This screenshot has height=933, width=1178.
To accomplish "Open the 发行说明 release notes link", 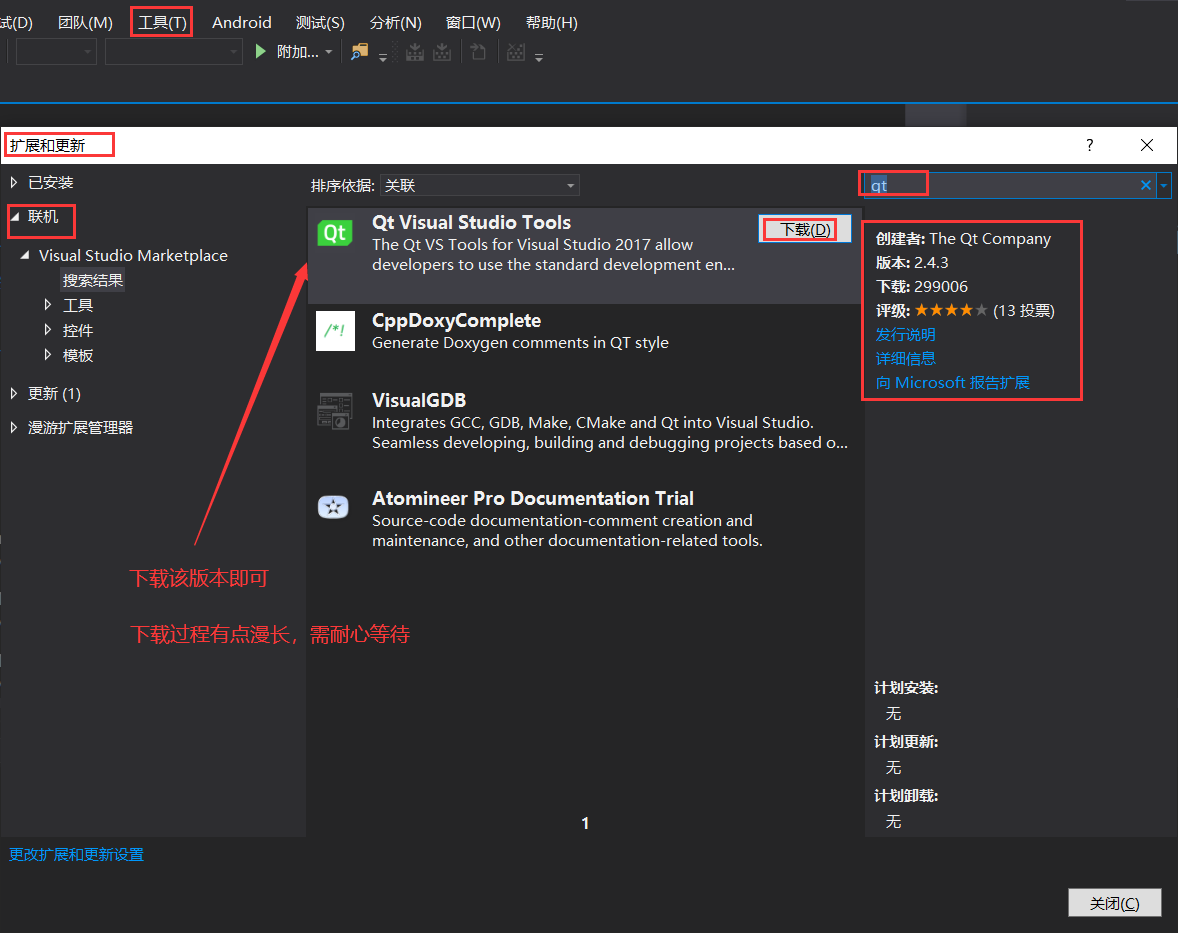I will click(905, 334).
